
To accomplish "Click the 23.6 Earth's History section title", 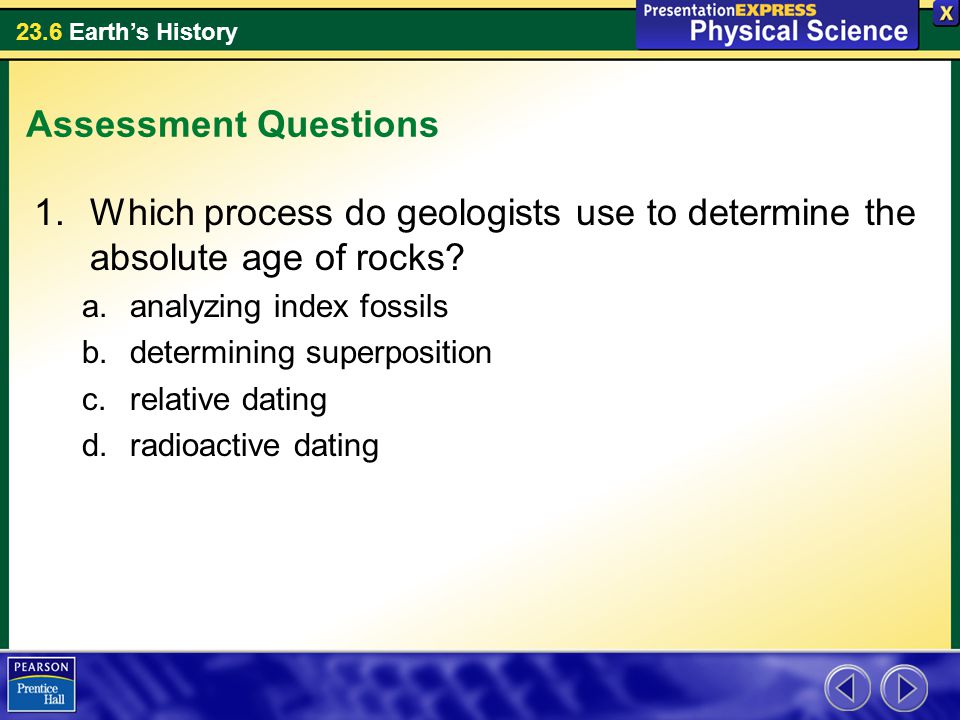I will 127,31.
